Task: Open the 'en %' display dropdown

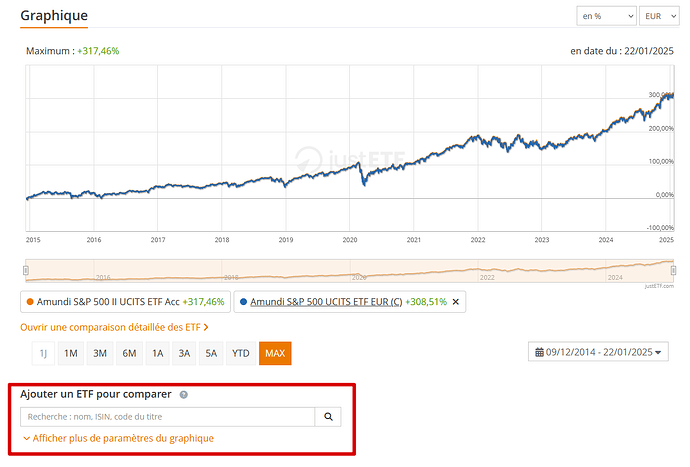Action: 606,16
